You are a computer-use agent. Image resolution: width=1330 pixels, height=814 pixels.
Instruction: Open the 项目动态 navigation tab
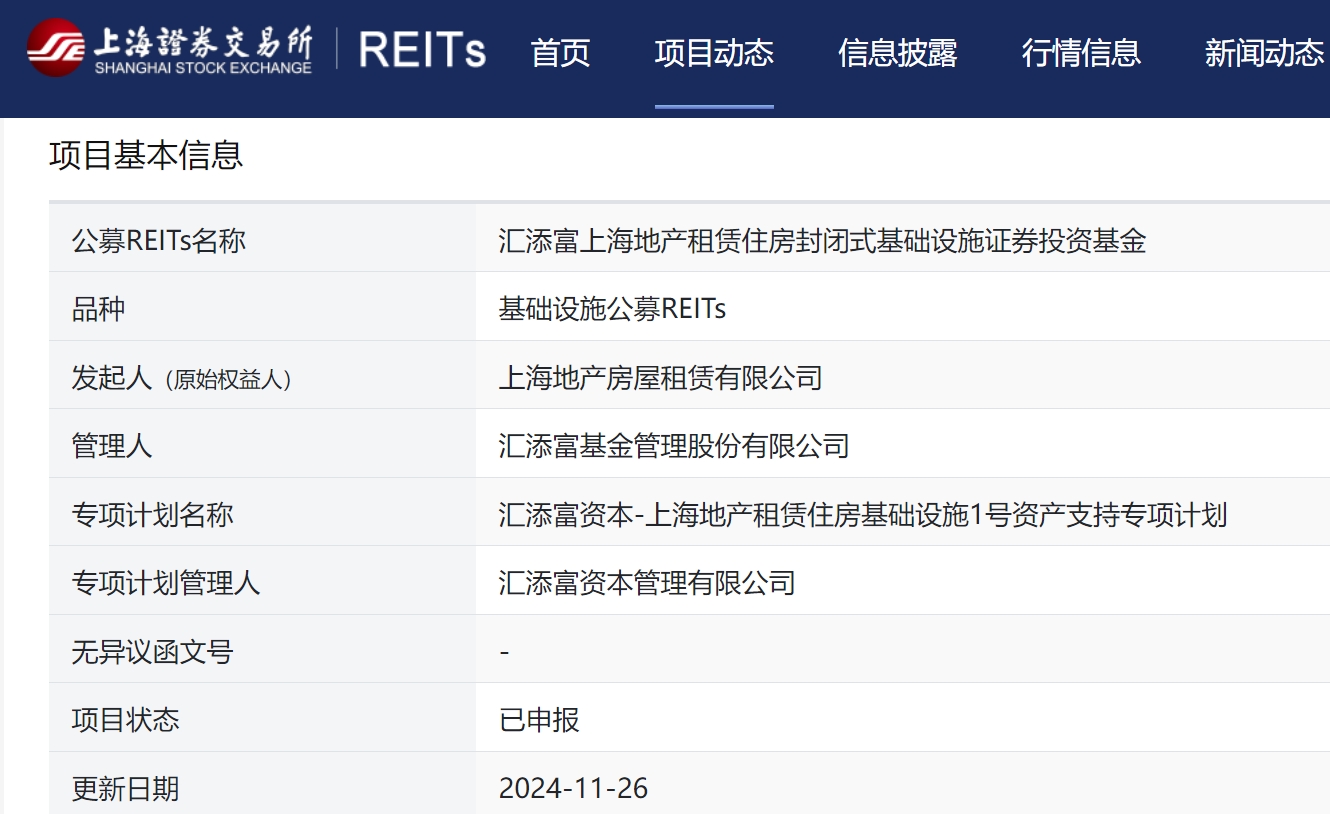pos(714,52)
